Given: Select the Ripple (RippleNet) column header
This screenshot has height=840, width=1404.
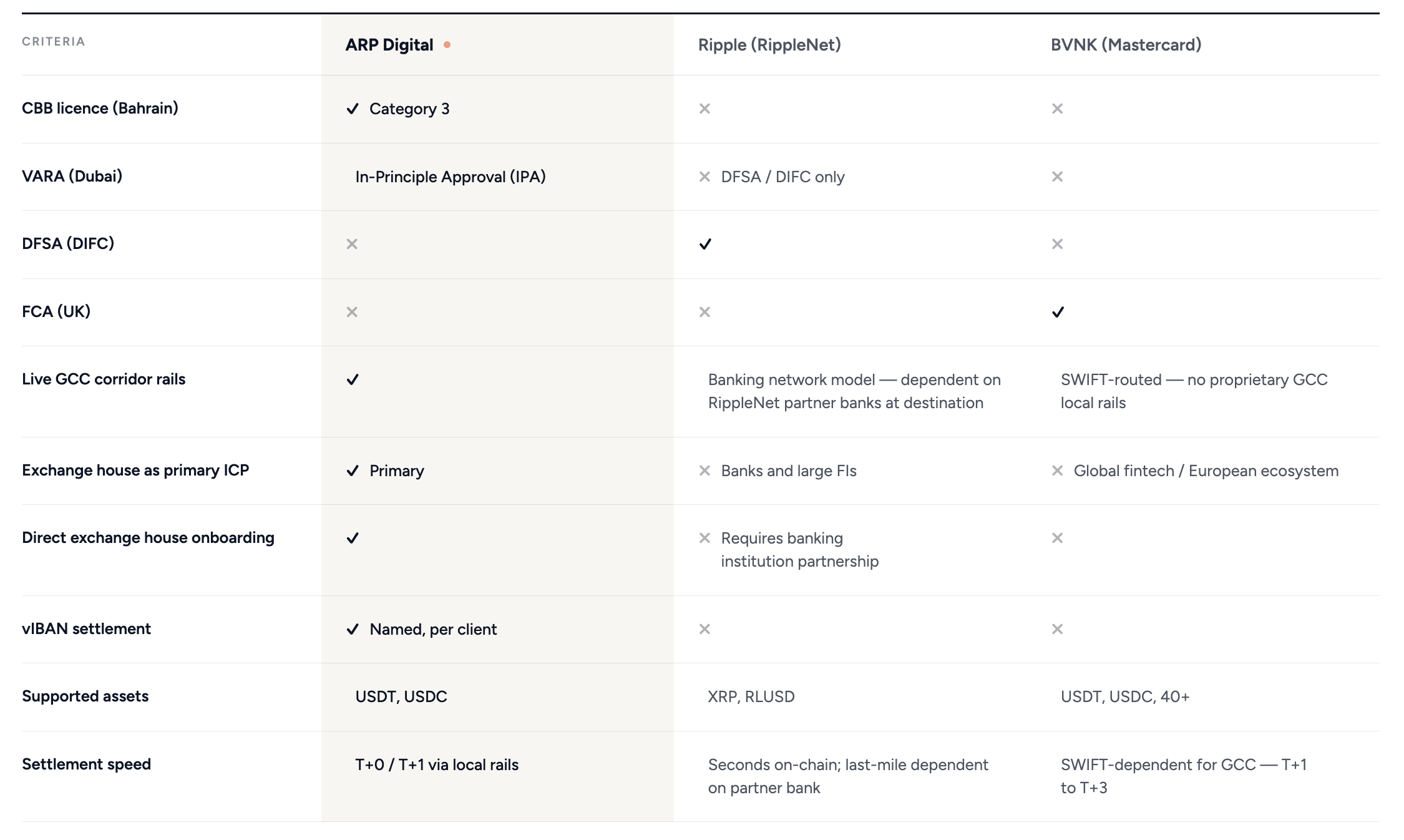Looking at the screenshot, I should tap(769, 45).
